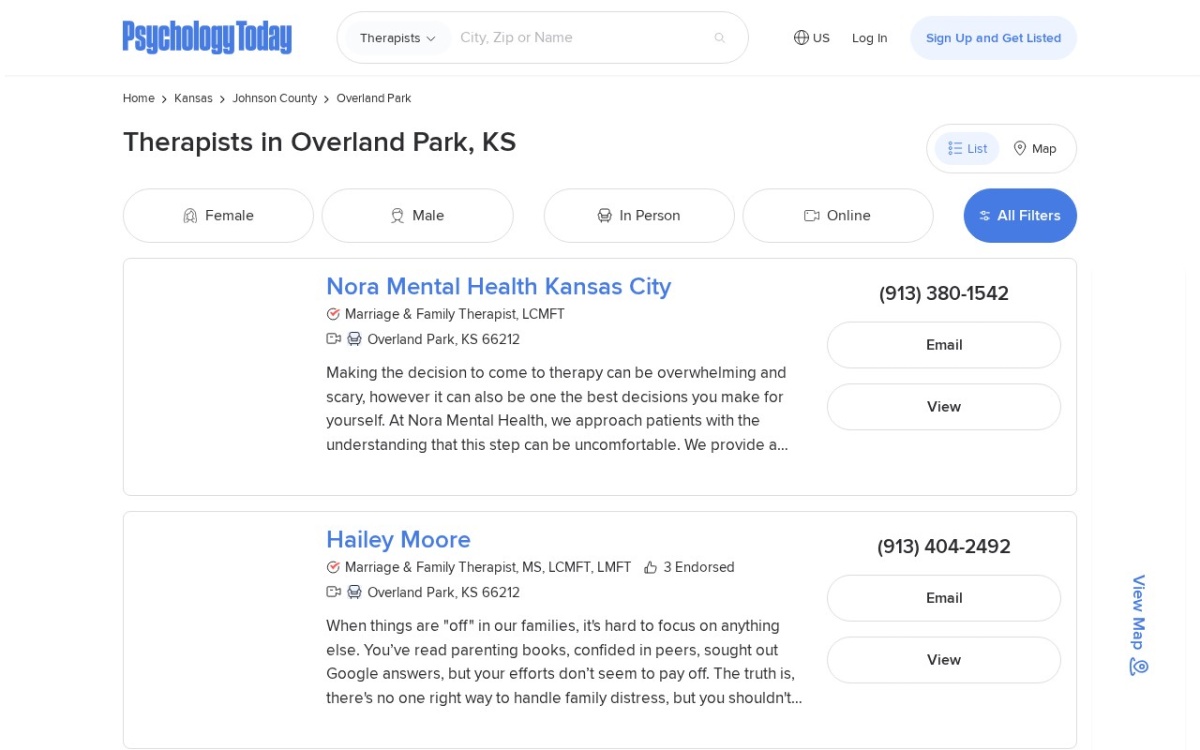Click the search magnifier icon
This screenshot has height=750, width=1200.
coord(719,38)
